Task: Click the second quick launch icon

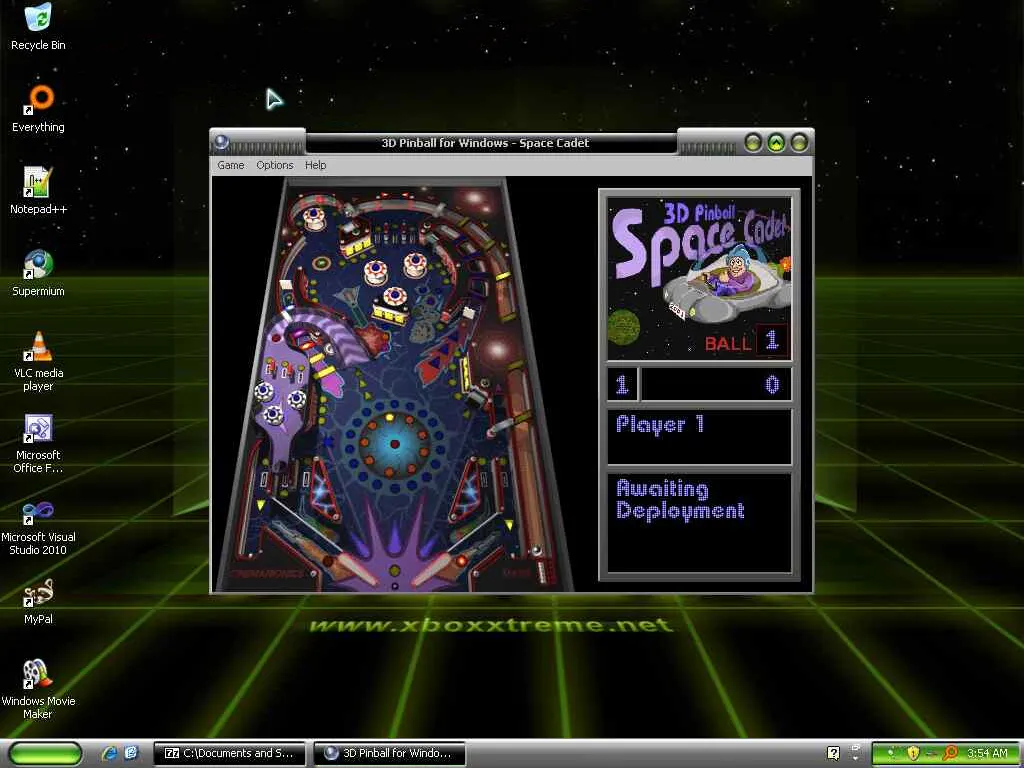Action: 131,753
